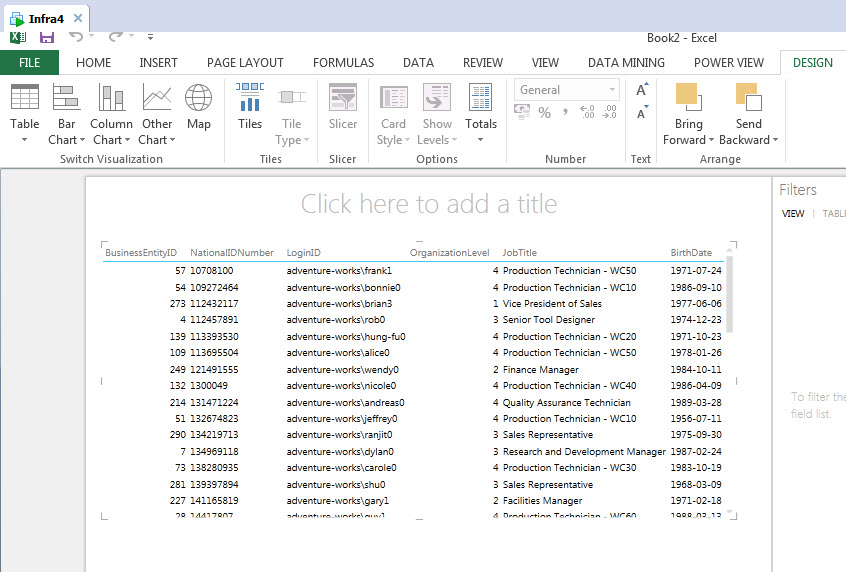The image size is (846, 572).
Task: Decrease the text font size
Action: click(642, 114)
